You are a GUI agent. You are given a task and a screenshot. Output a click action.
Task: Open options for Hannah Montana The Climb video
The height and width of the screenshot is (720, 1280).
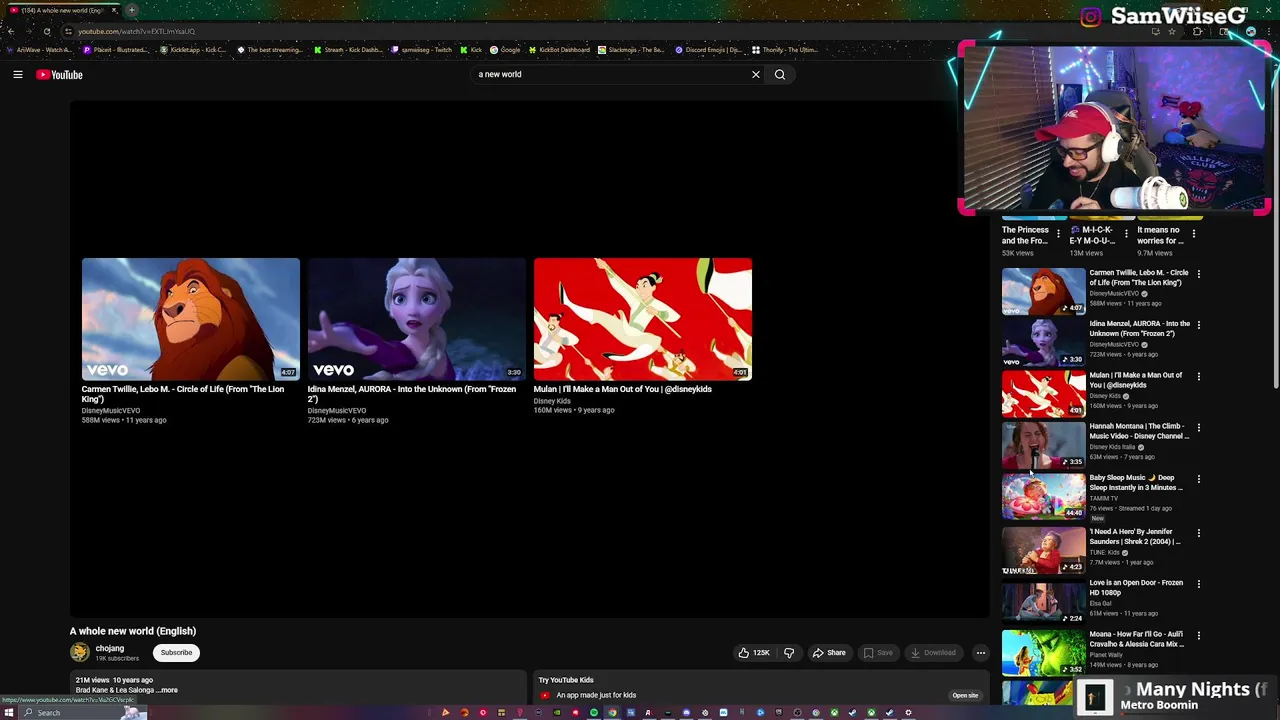[1199, 427]
